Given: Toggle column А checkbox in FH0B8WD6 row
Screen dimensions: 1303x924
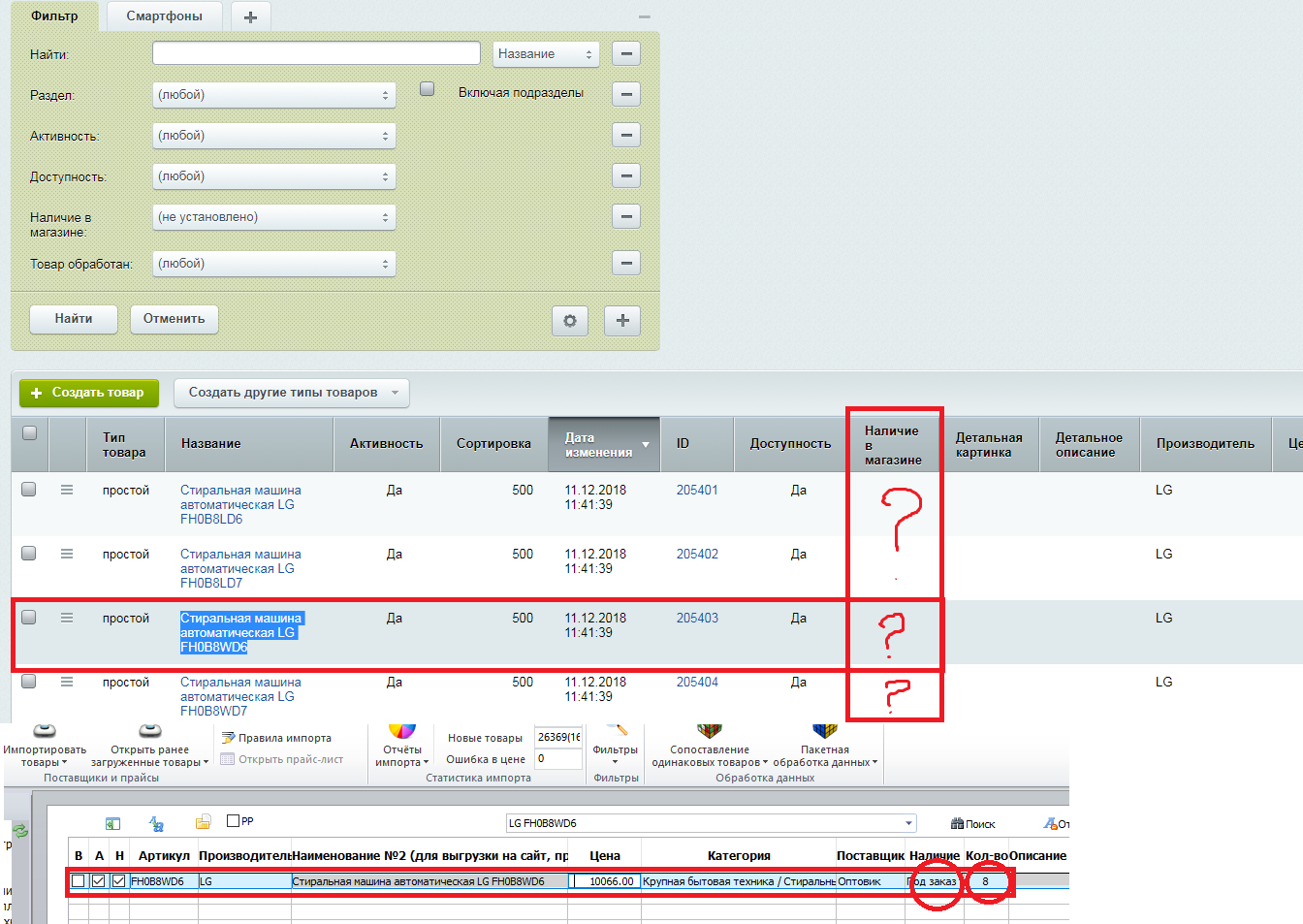Looking at the screenshot, I should coord(99,881).
